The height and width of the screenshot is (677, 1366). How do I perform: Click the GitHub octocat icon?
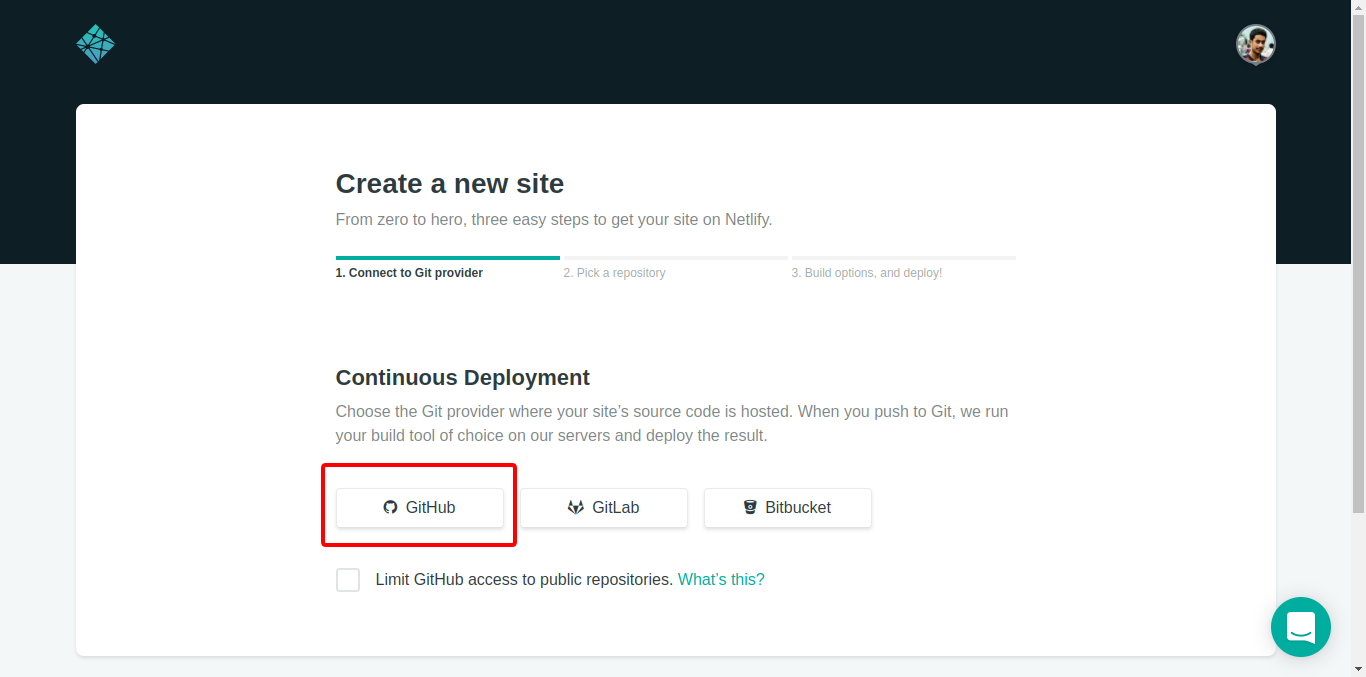click(390, 508)
